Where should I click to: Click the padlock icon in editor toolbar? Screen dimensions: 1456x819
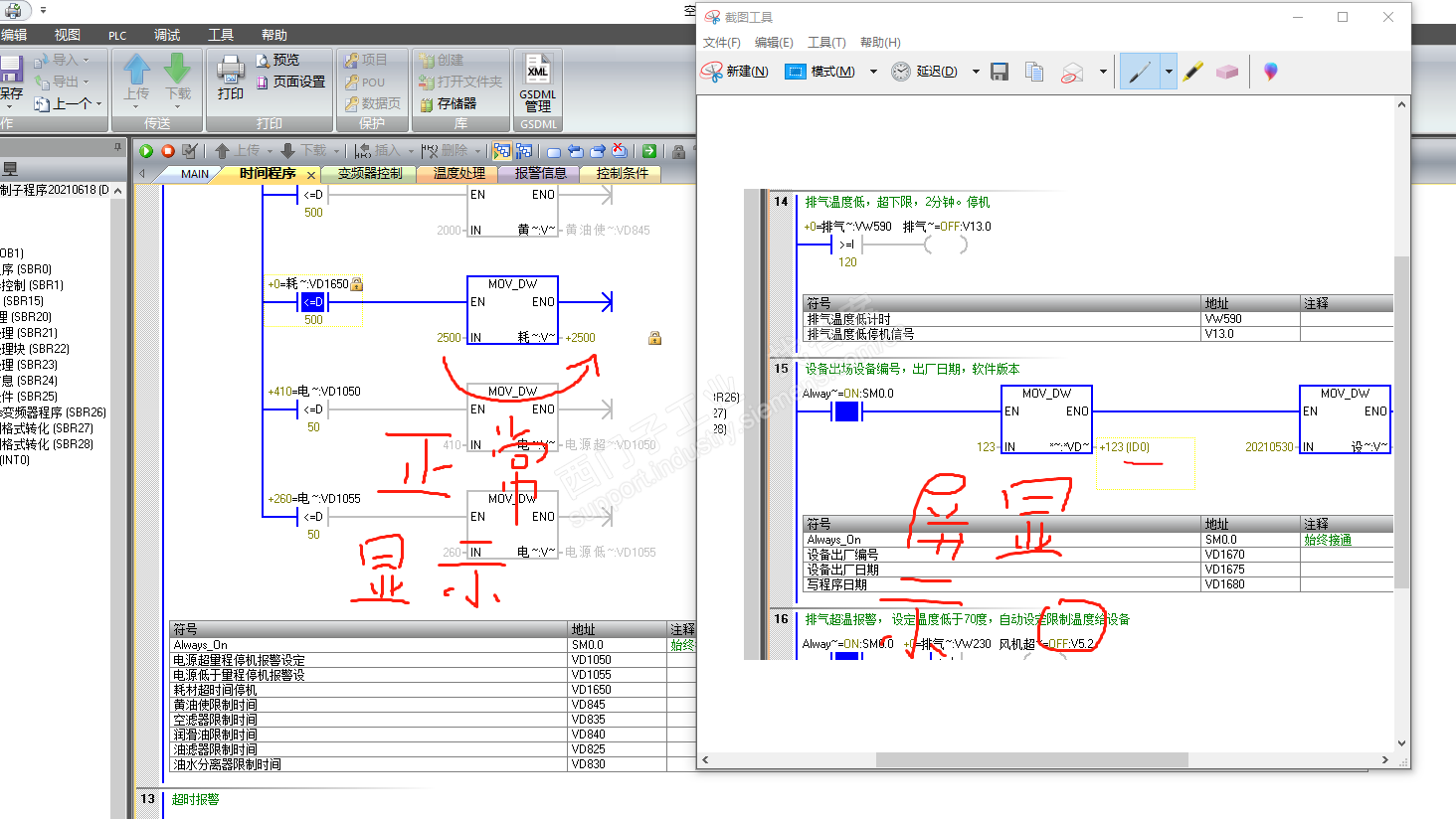click(x=678, y=151)
